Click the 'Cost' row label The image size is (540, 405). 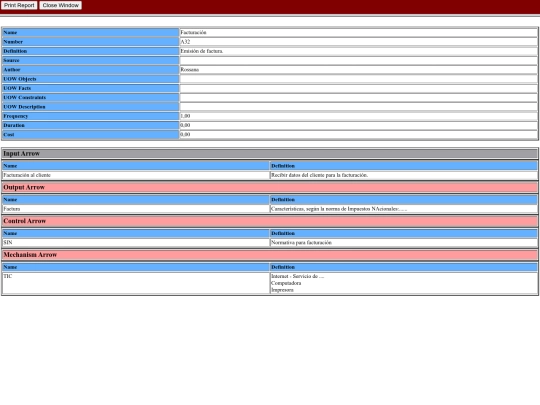tap(90, 135)
